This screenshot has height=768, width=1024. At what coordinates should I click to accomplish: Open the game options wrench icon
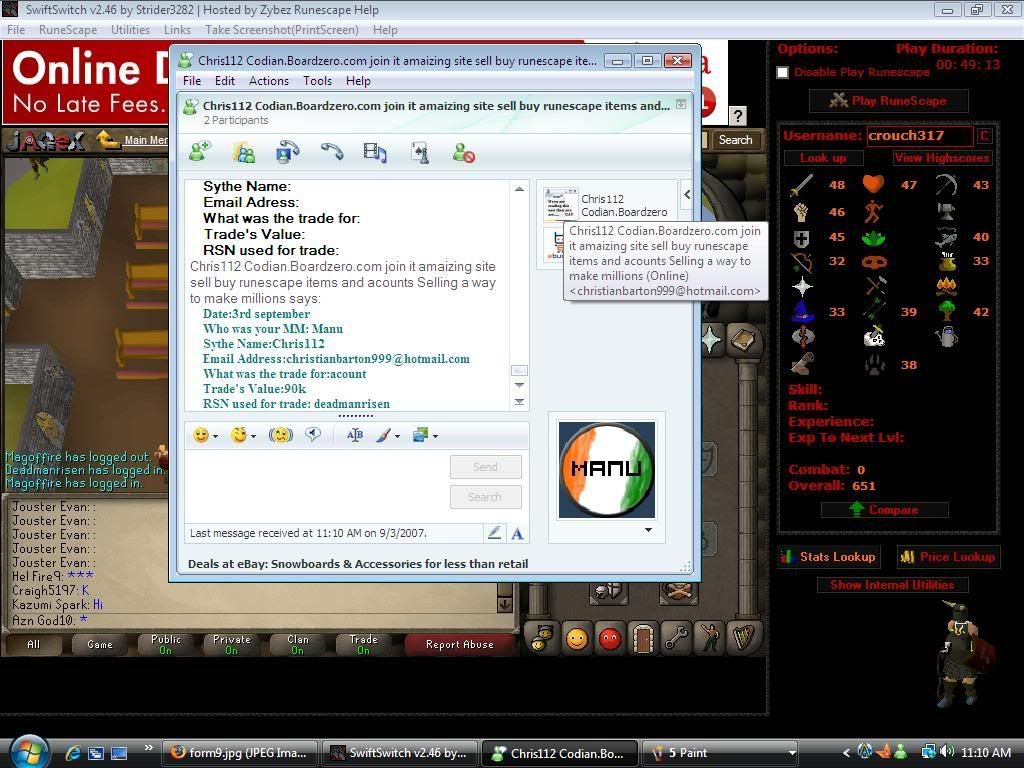point(677,638)
